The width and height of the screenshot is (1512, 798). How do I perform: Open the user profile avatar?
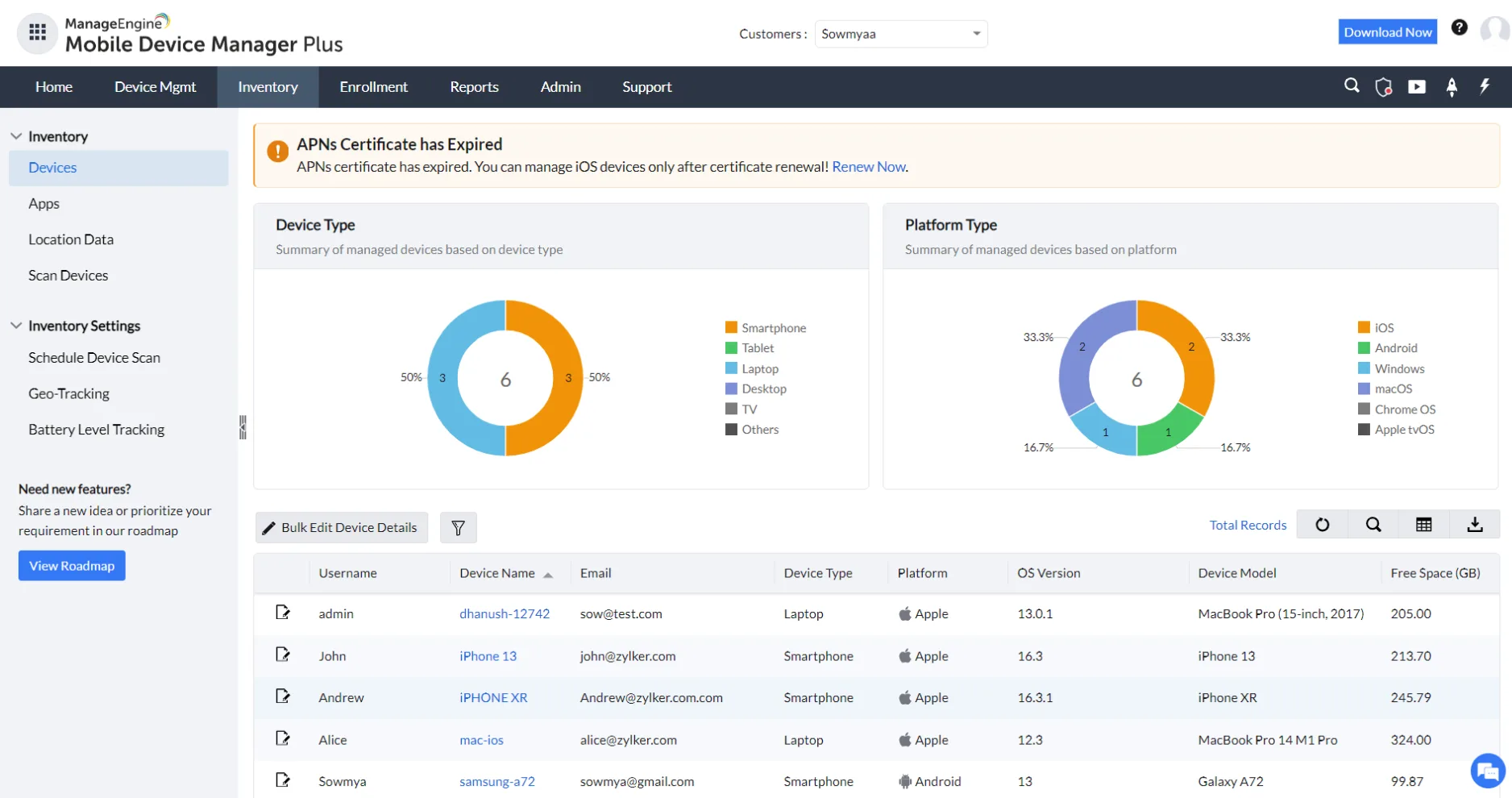[x=1495, y=31]
